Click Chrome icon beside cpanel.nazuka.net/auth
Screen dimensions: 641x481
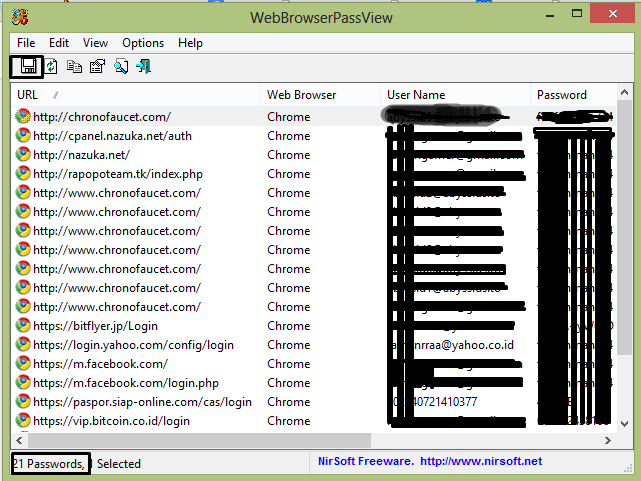point(23,136)
